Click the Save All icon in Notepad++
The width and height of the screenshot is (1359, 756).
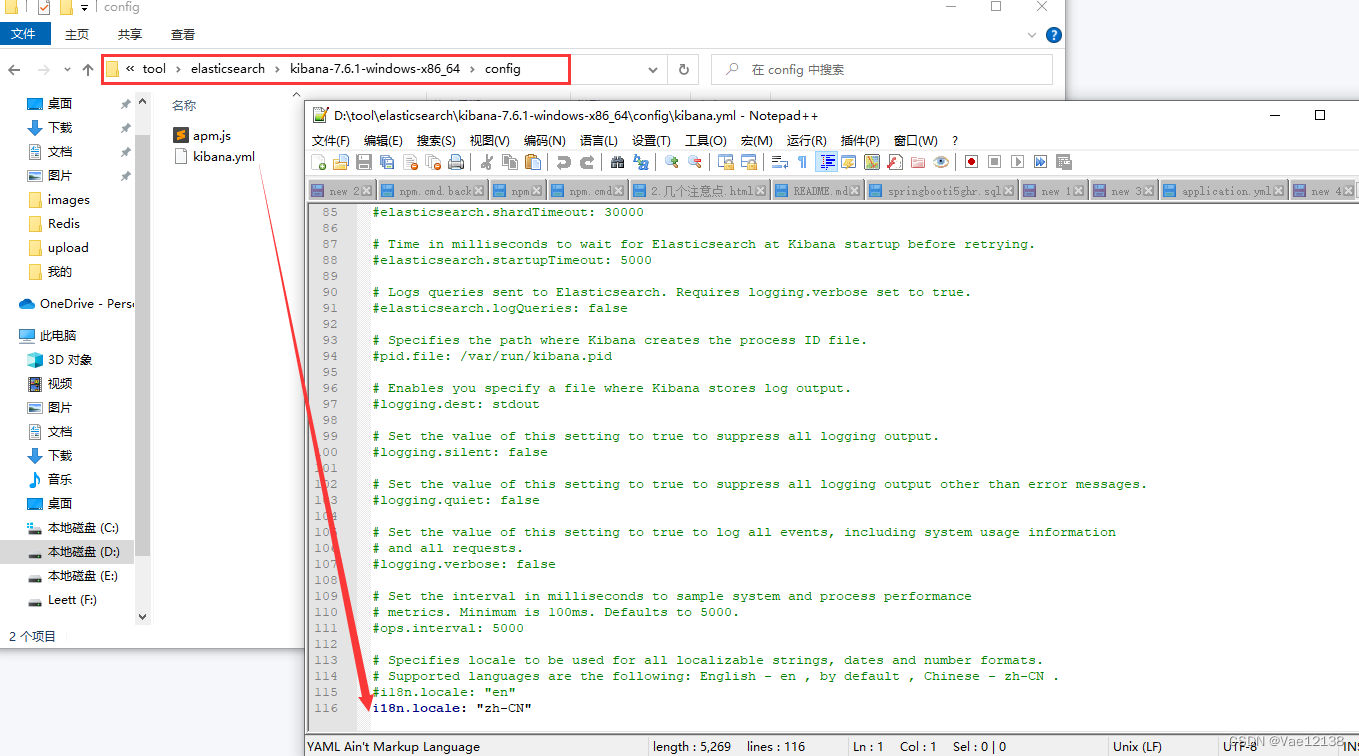point(387,162)
